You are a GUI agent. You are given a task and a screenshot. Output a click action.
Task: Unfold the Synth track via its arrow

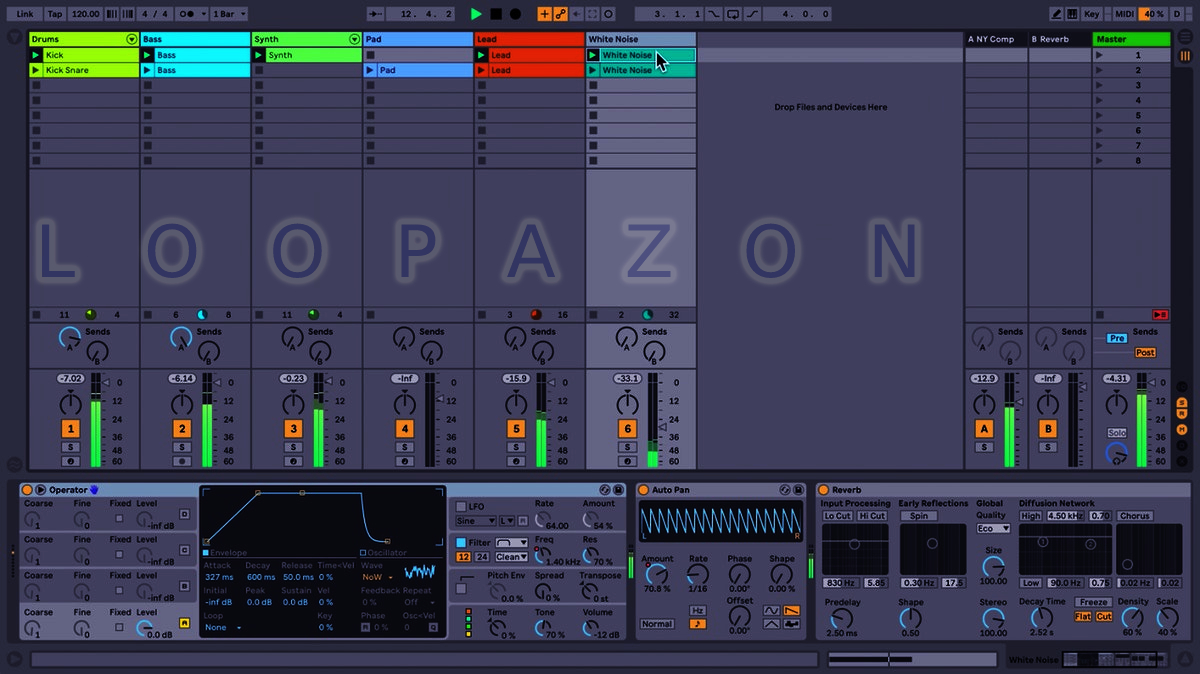(354, 39)
